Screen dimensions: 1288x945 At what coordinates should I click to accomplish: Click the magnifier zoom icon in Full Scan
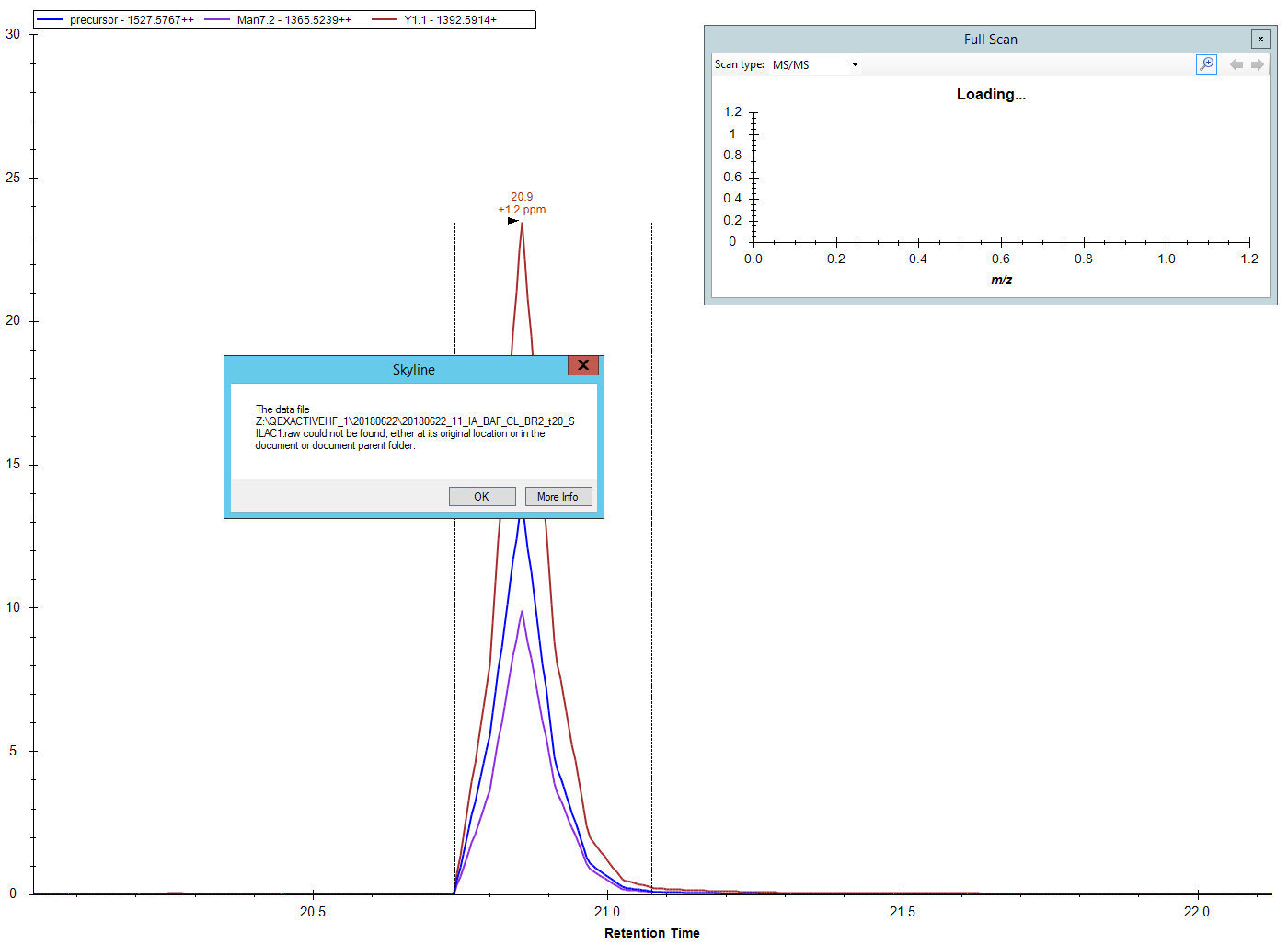tap(1206, 64)
